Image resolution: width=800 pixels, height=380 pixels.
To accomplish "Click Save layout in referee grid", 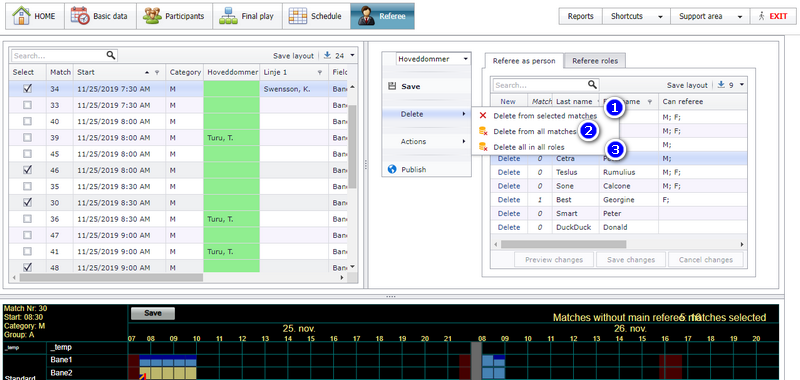I will coord(687,85).
